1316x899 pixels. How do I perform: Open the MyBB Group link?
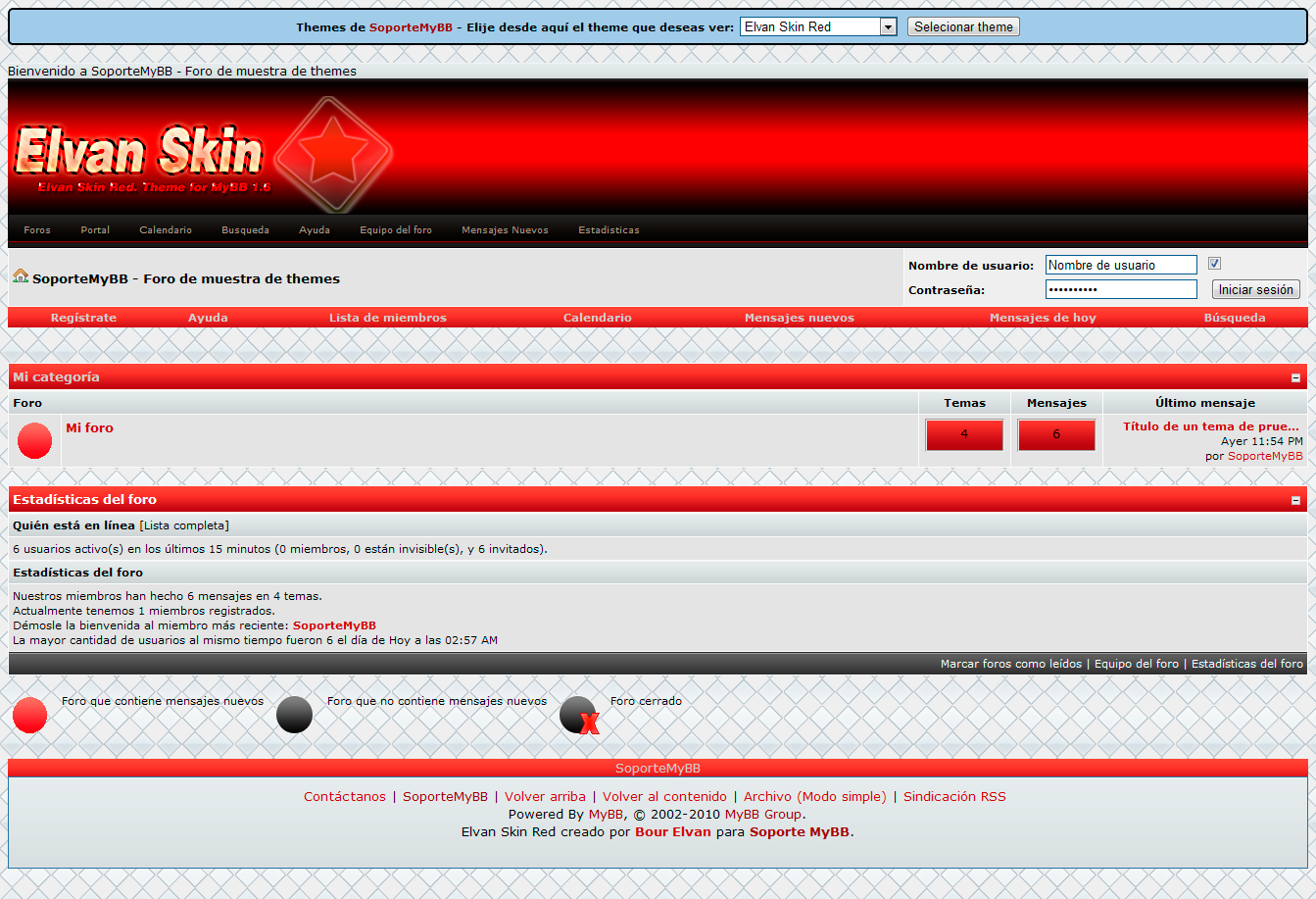coord(763,815)
